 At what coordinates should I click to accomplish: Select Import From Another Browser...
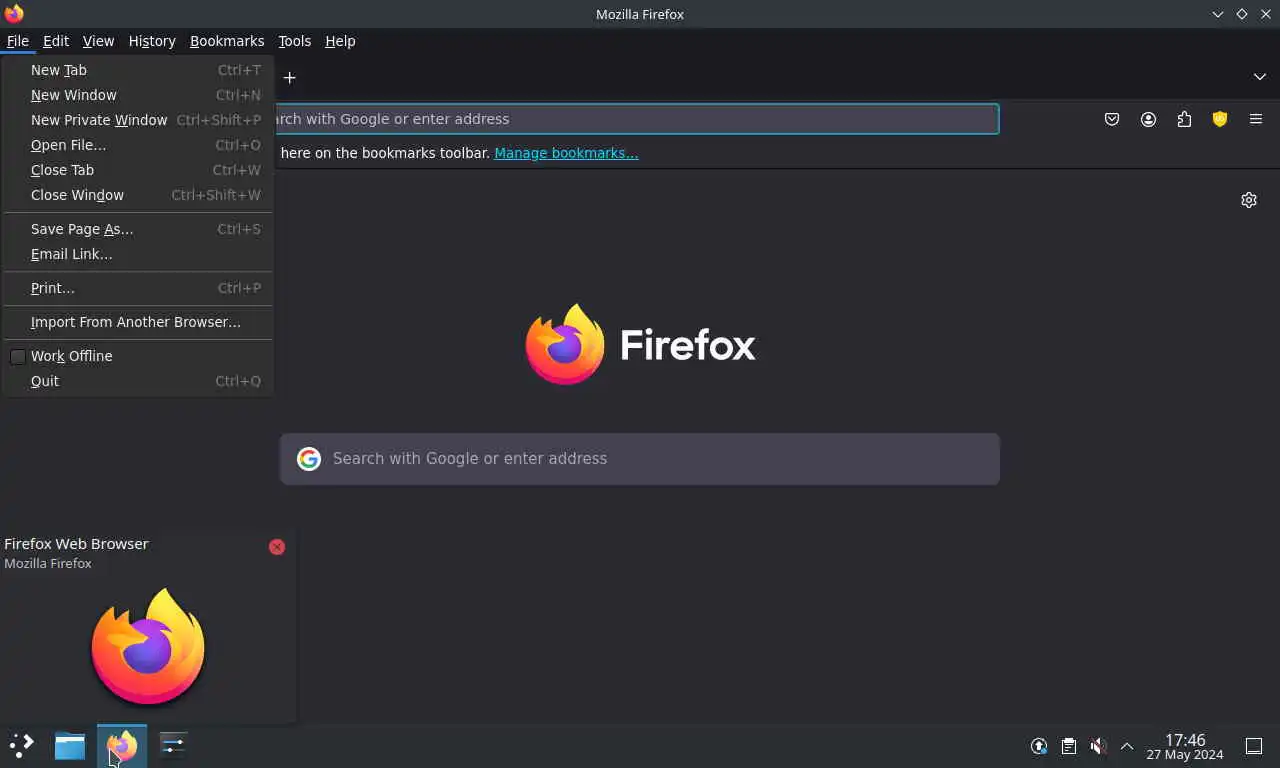point(138,322)
